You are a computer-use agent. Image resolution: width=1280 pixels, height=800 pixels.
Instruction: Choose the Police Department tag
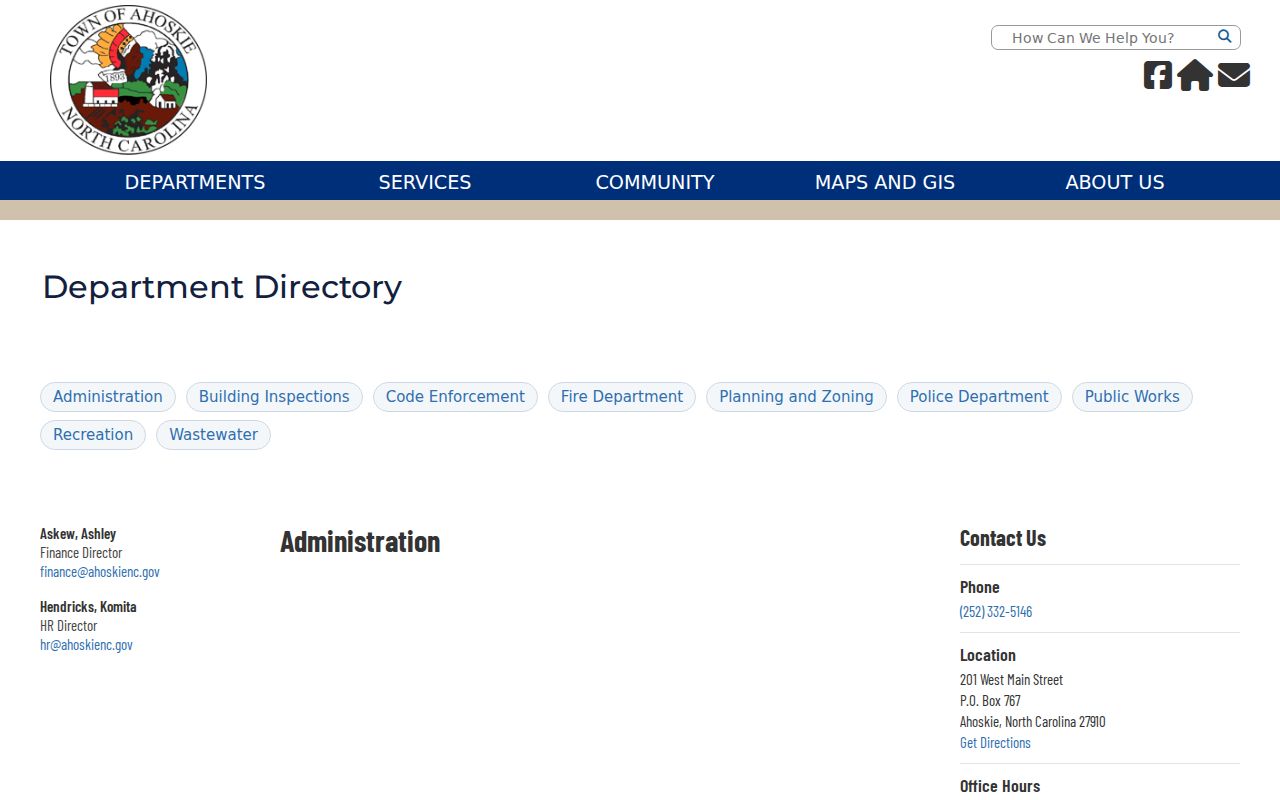(979, 397)
